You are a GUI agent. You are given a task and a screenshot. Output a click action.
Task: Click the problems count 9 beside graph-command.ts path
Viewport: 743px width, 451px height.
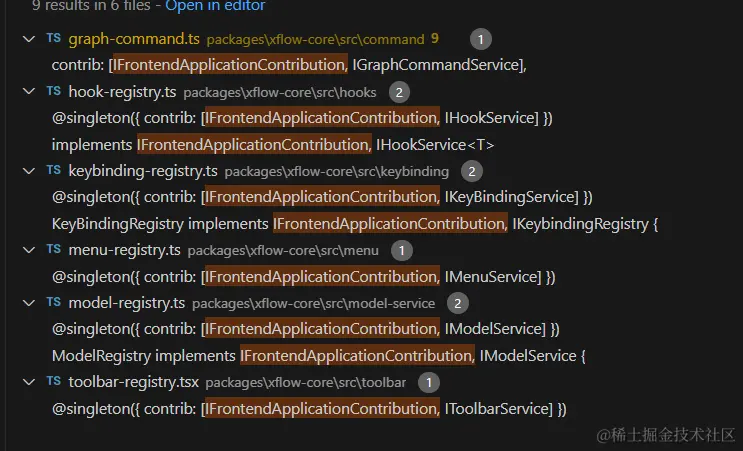pyautogui.click(x=435, y=39)
